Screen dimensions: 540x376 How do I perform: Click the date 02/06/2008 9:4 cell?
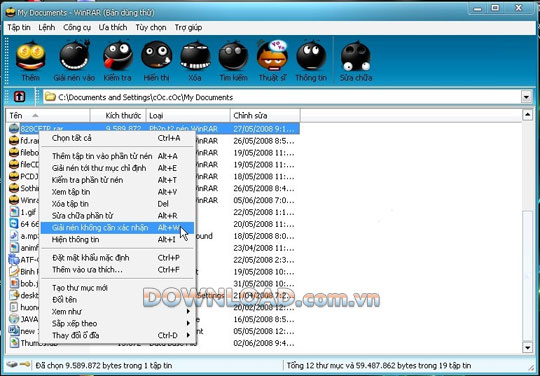(x=264, y=343)
